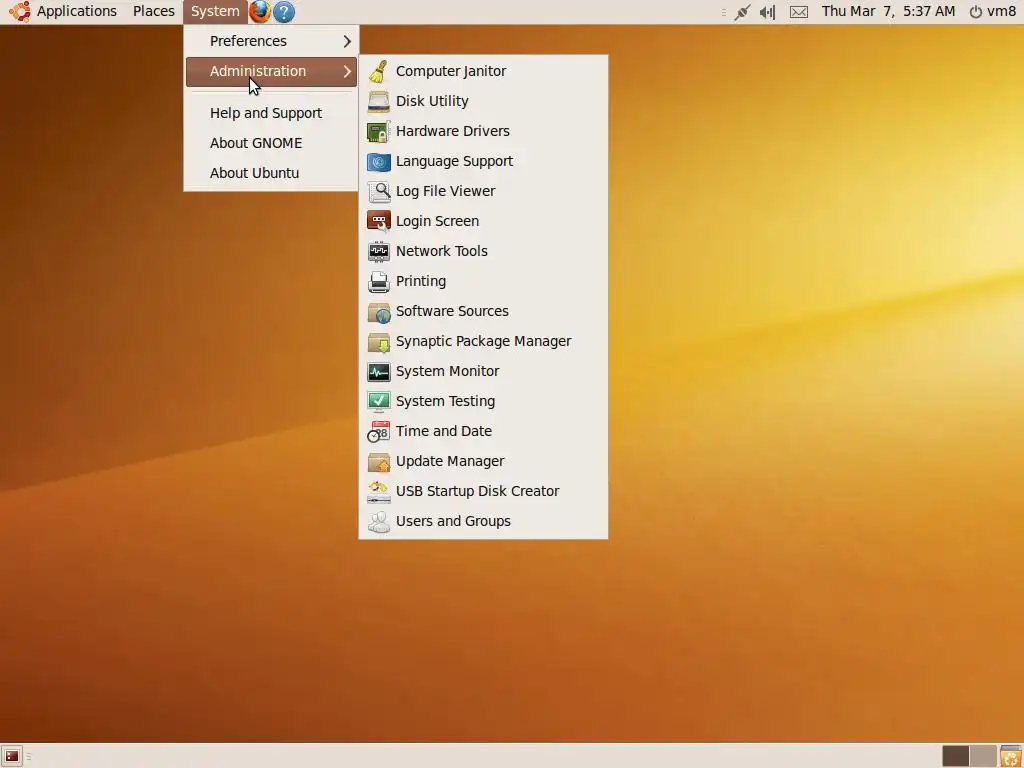Open Help and Support
The image size is (1024, 768).
point(271,113)
